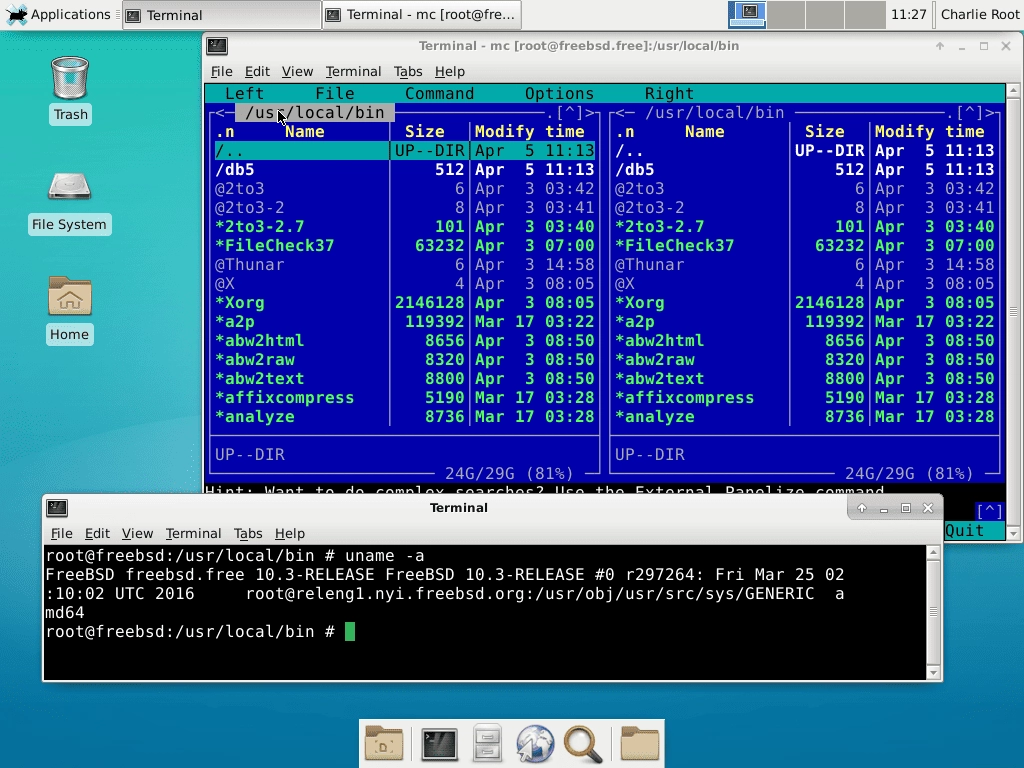The width and height of the screenshot is (1024, 768).
Task: Click shade arrow on front Terminal window
Action: point(861,508)
